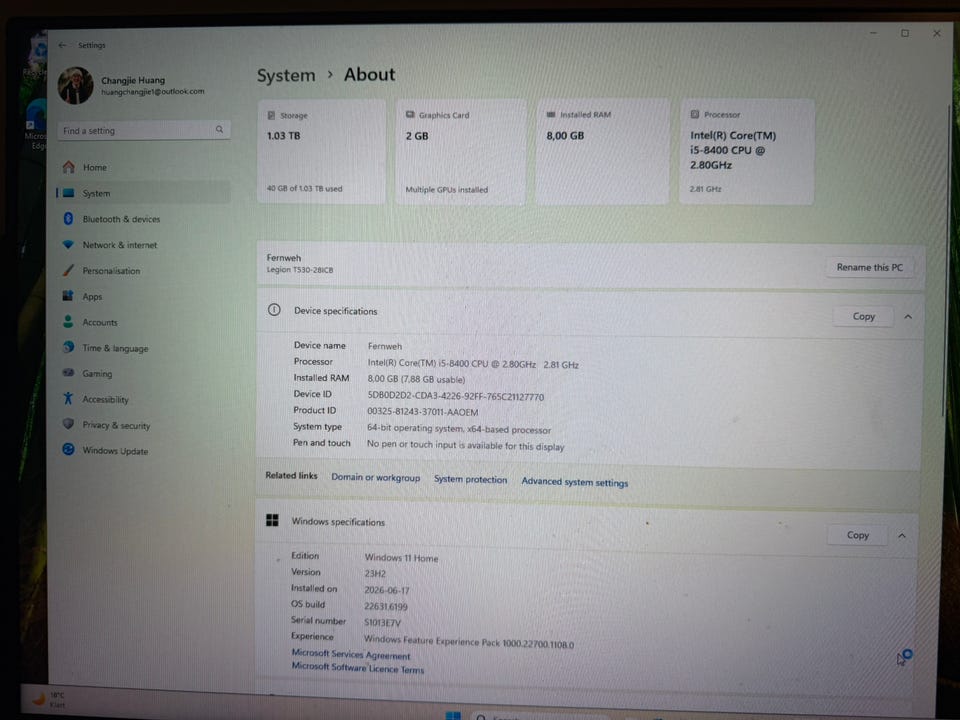This screenshot has width=960, height=720.
Task: Click the Graphics Card icon
Action: (x=410, y=114)
